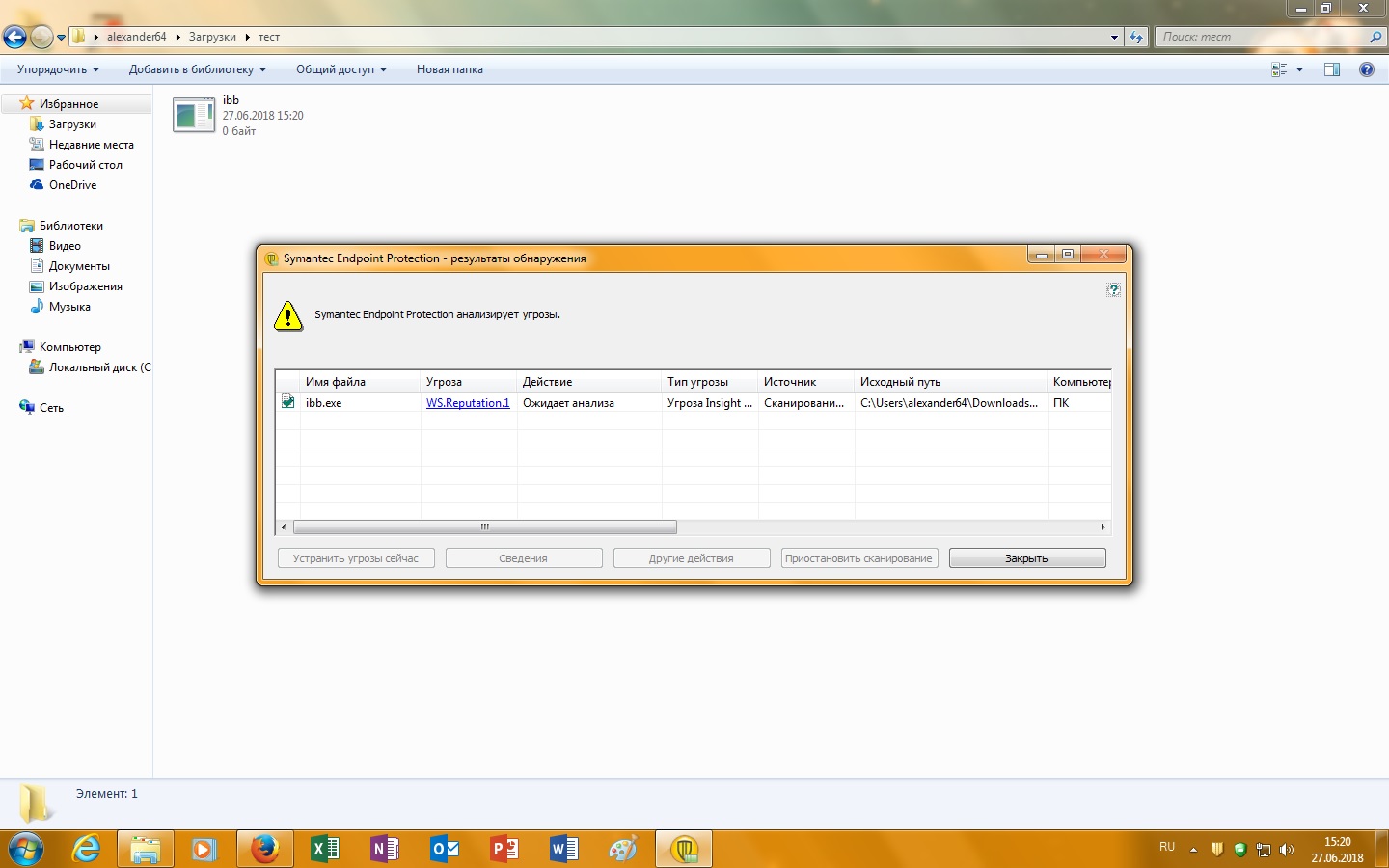Open Excel from taskbar
1389x868 pixels.
[x=325, y=849]
